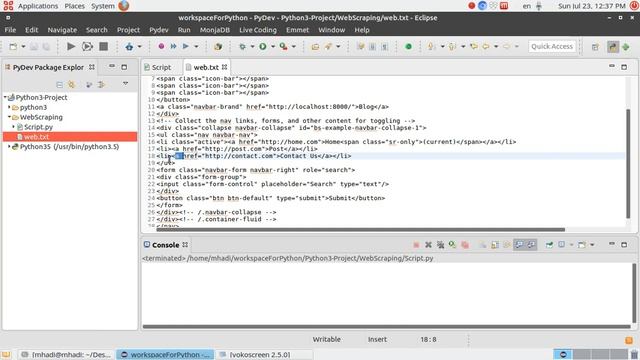The width and height of the screenshot is (640, 360).
Task: Open the Debug icon dropdown arrow
Action: [252, 47]
